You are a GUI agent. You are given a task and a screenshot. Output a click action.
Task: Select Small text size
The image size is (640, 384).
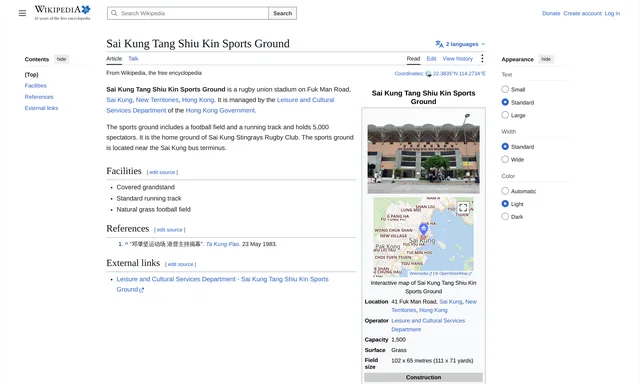[x=505, y=89]
